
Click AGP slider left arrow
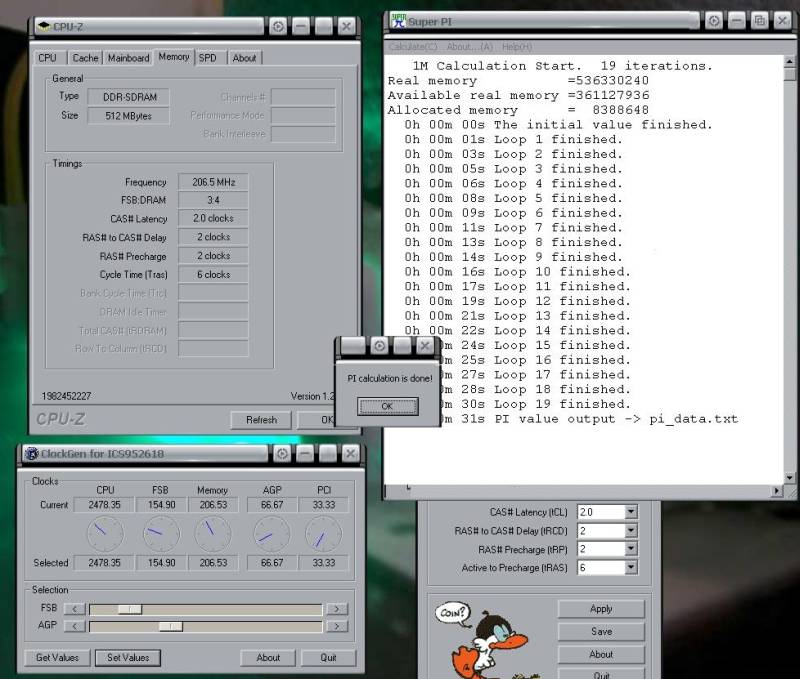coord(75,626)
